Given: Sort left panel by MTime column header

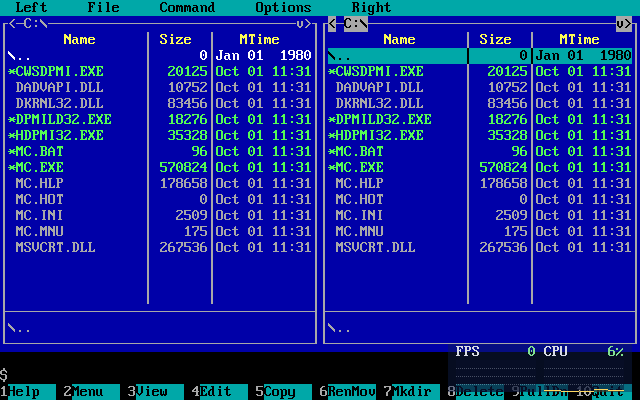Looking at the screenshot, I should (x=260, y=40).
